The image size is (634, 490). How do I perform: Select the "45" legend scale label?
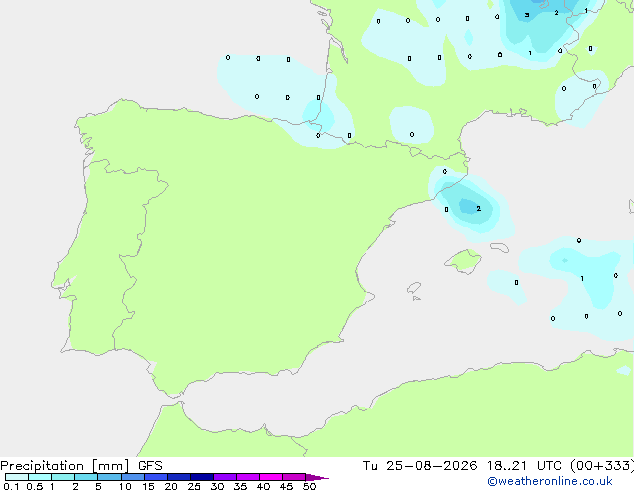click(x=286, y=486)
